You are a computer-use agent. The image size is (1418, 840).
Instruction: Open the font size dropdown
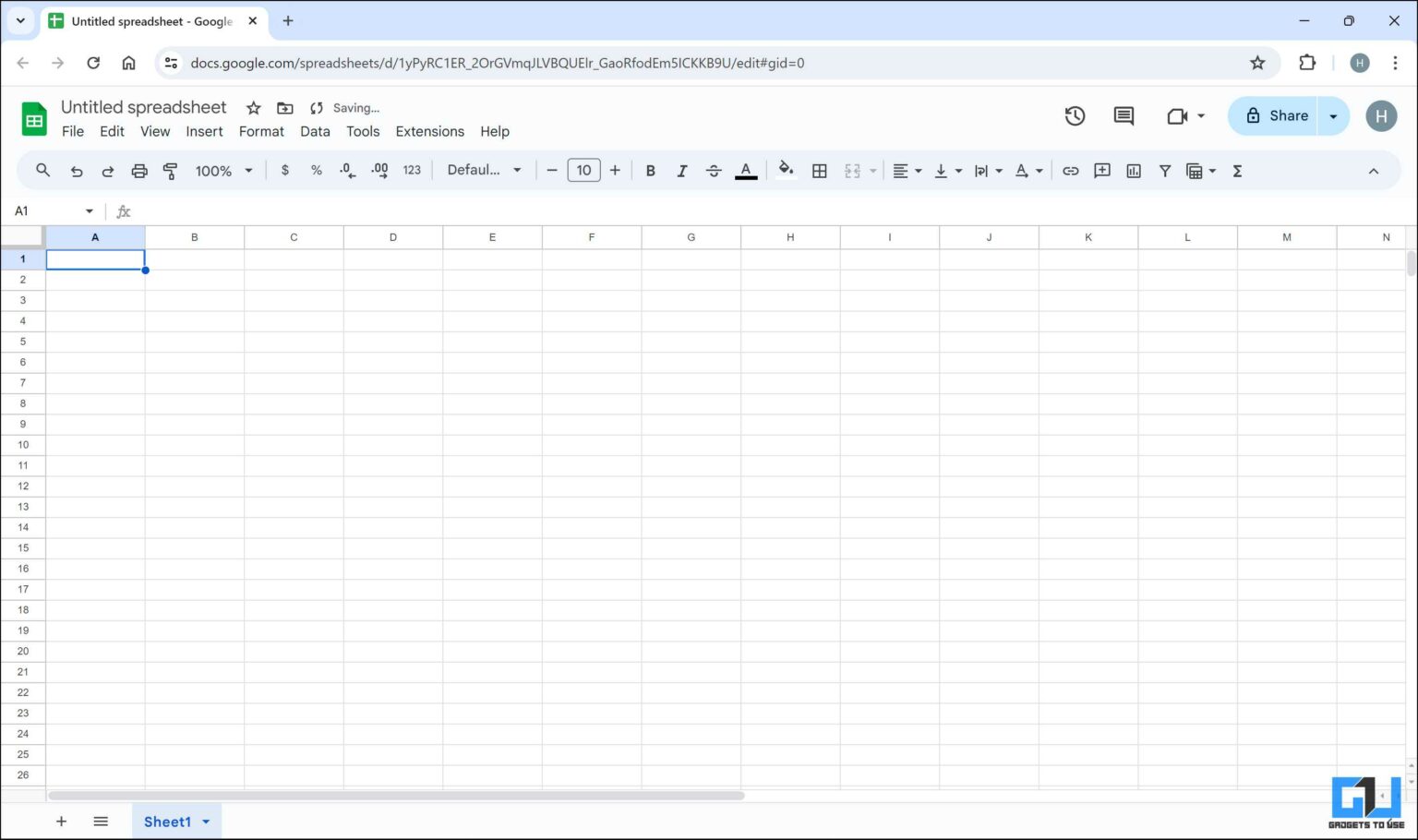pyautogui.click(x=583, y=170)
